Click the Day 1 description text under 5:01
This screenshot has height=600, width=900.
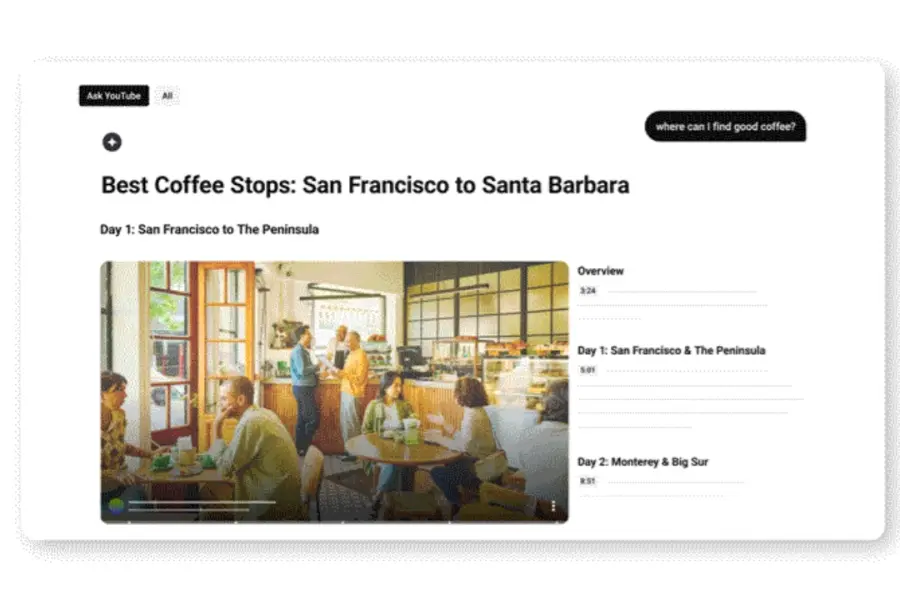click(691, 406)
